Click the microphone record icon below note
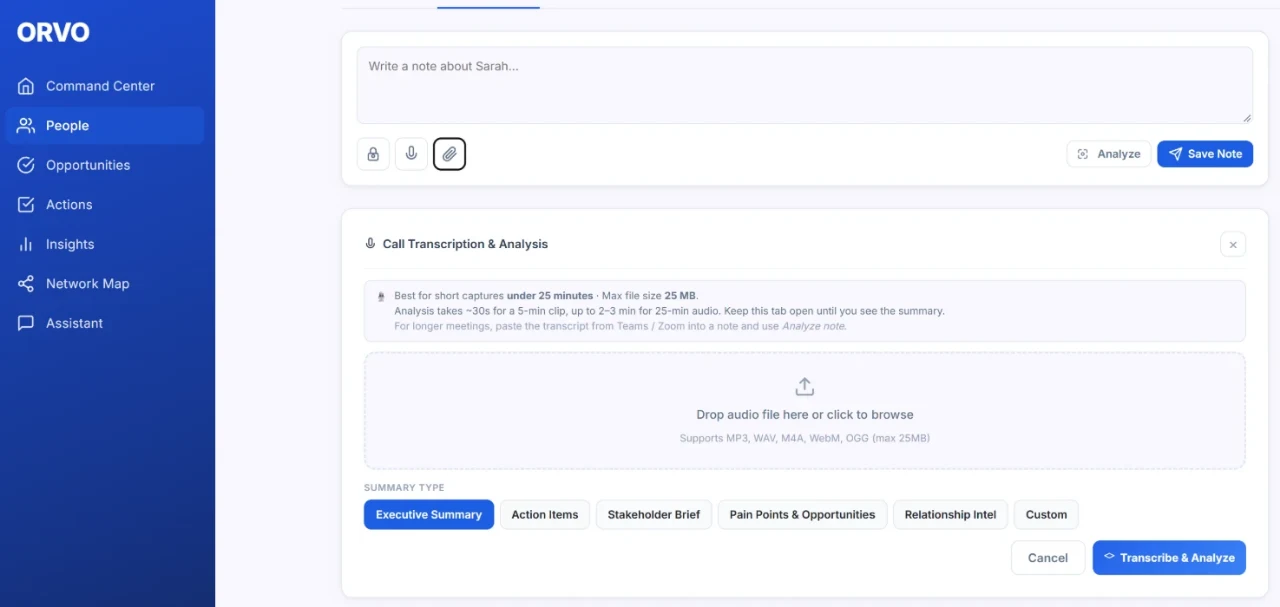 coord(411,154)
